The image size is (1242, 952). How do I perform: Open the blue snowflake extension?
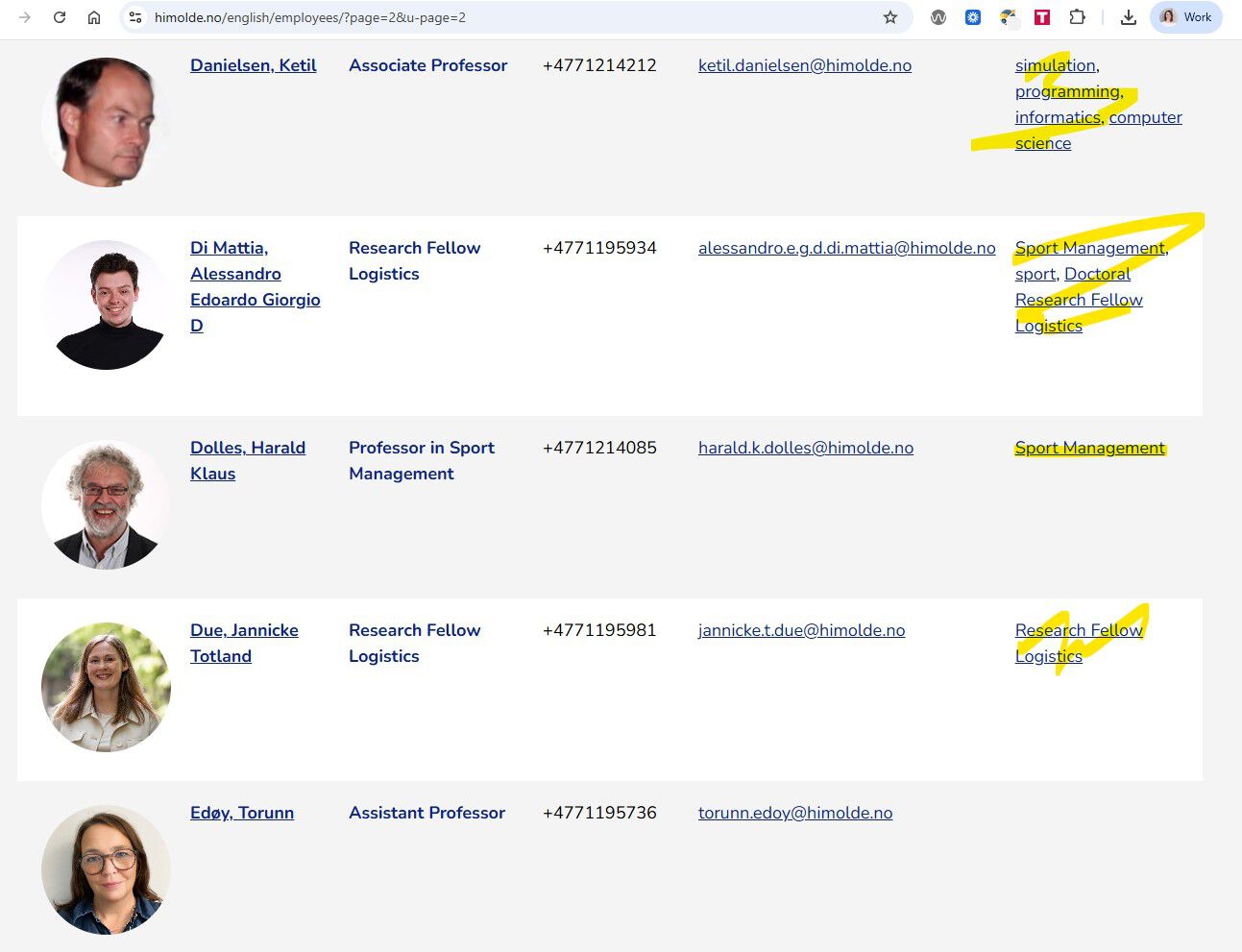pyautogui.click(x=973, y=17)
